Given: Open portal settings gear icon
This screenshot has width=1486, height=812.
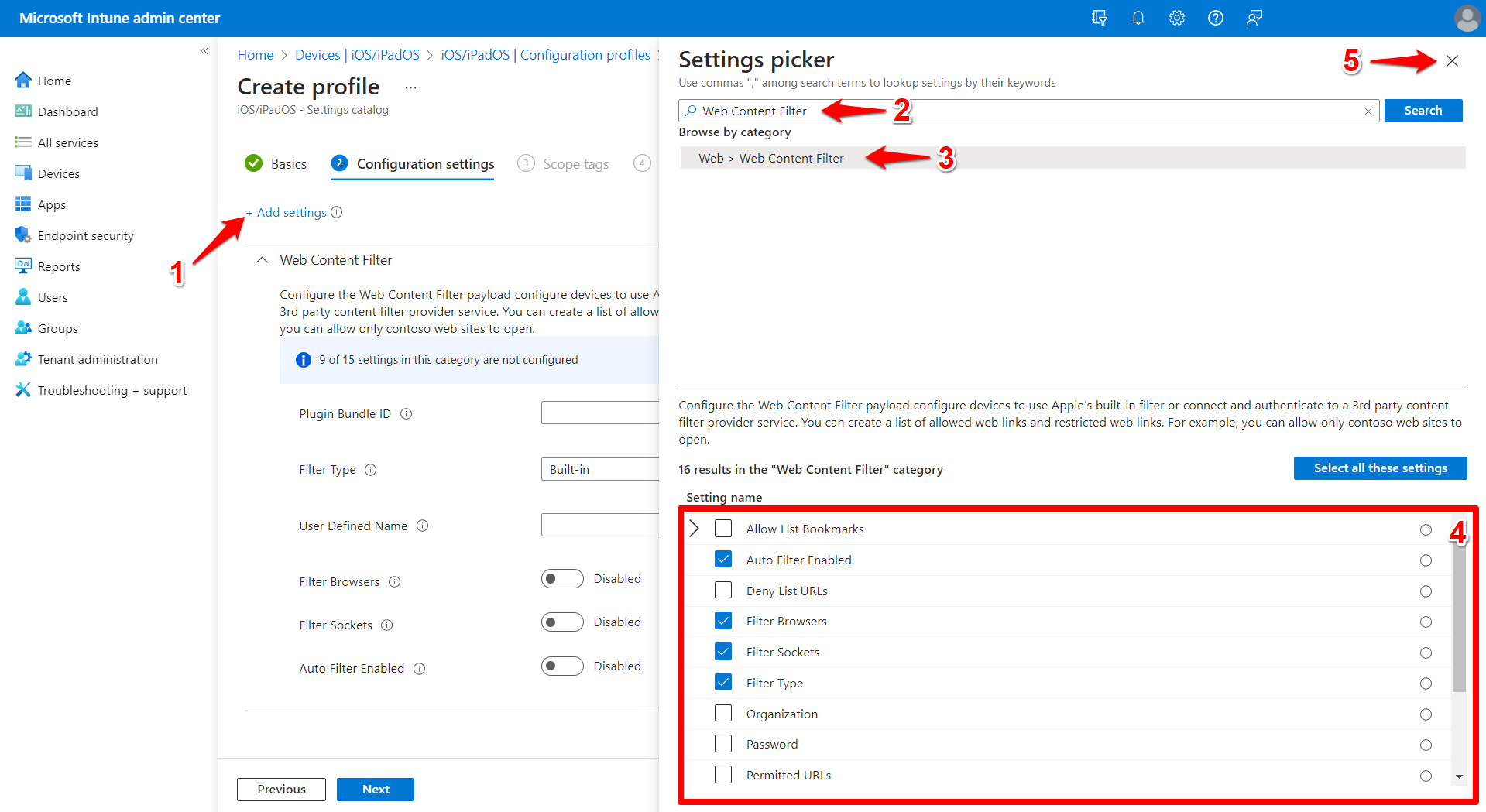Looking at the screenshot, I should tap(1177, 18).
